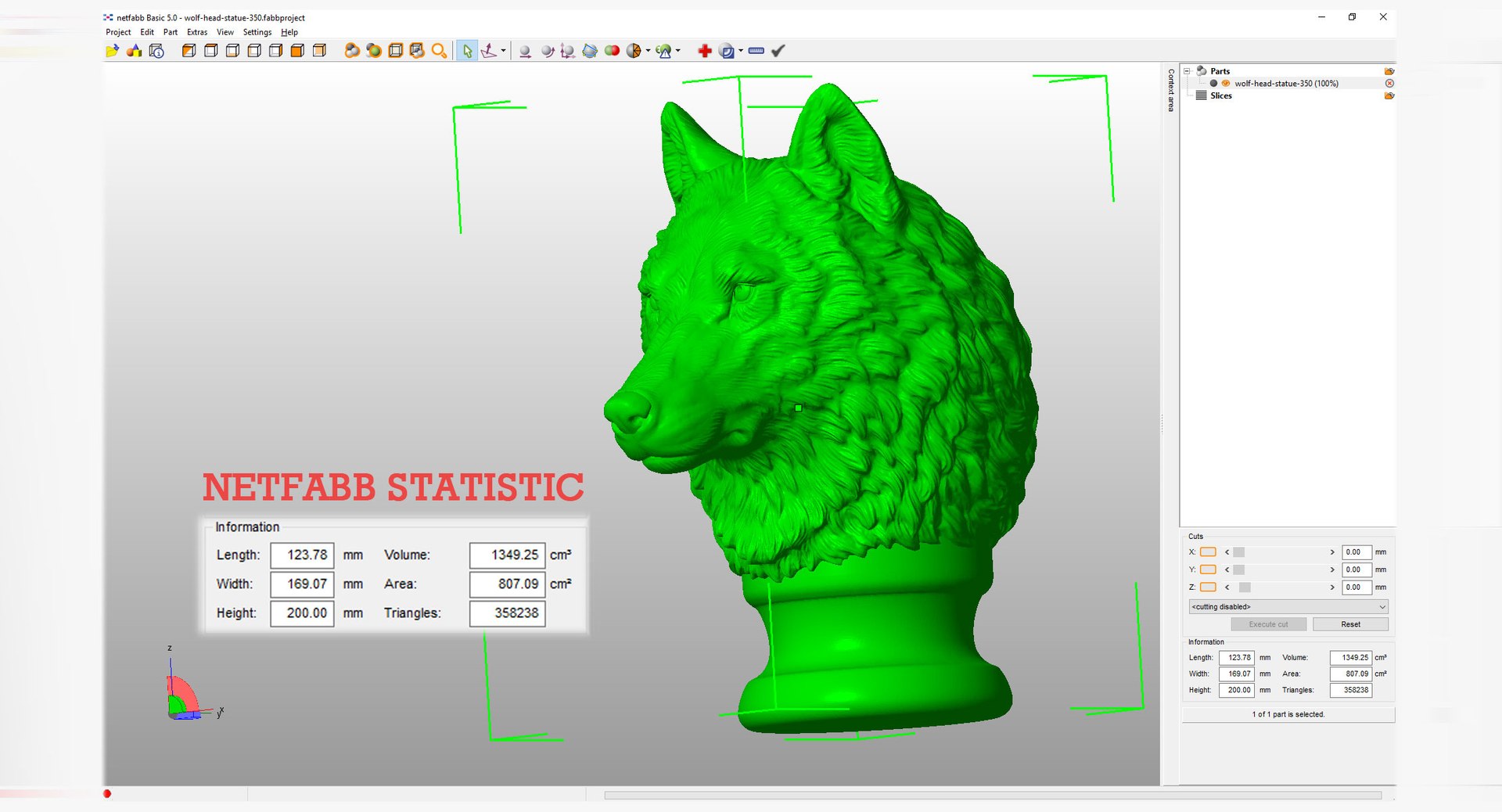Open a project file with the folder icon
The width and height of the screenshot is (1502, 812).
click(x=112, y=51)
